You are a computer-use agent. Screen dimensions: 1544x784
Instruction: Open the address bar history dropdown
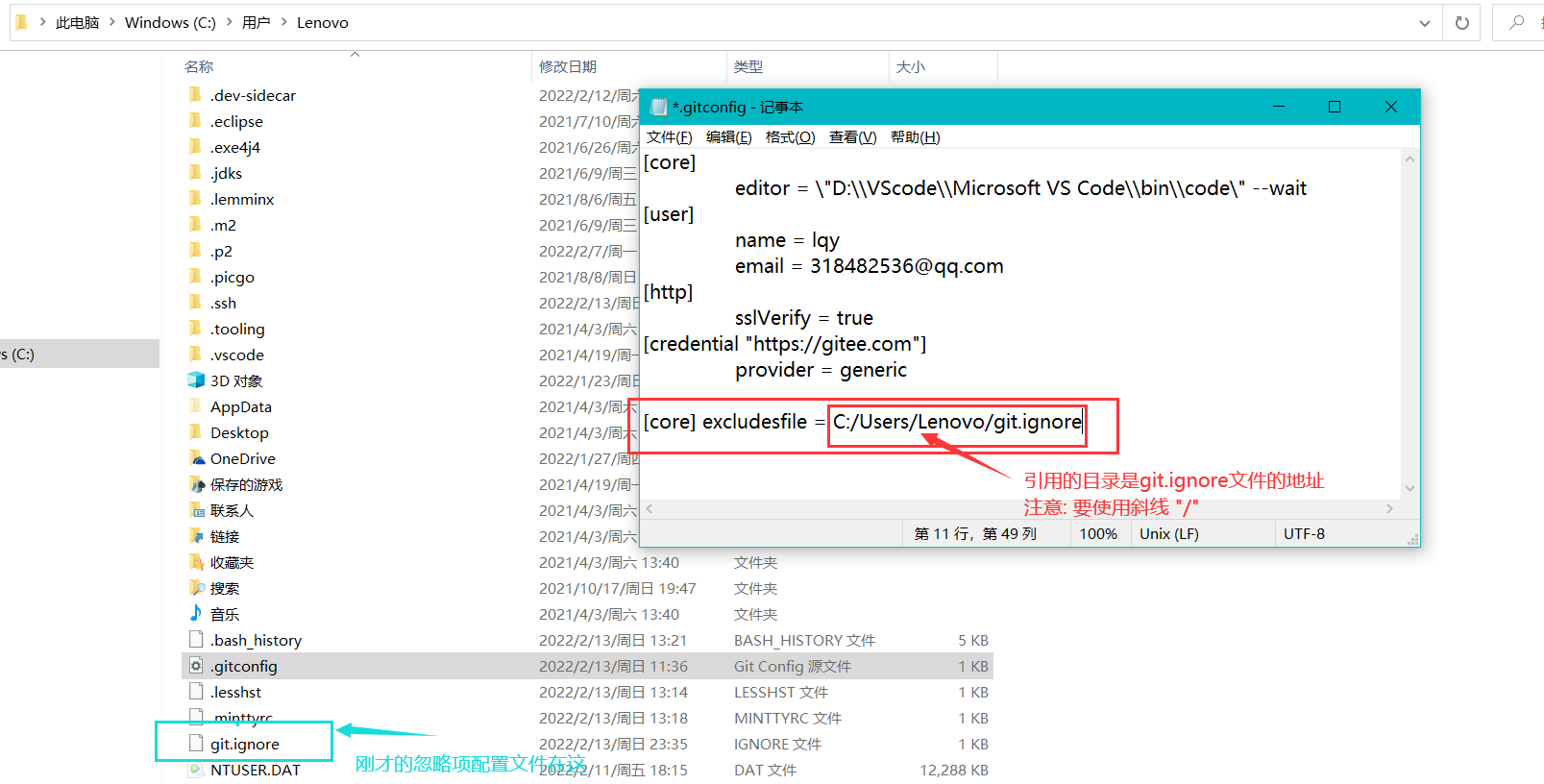pyautogui.click(x=1424, y=23)
